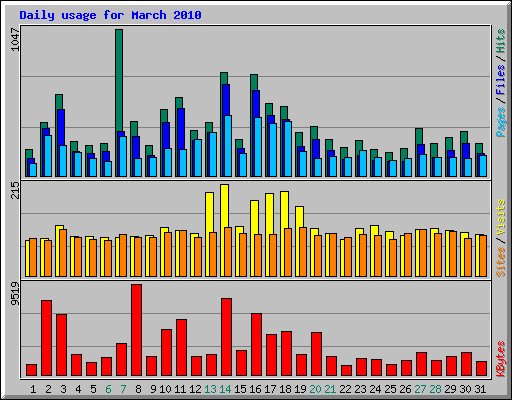This screenshot has width=512, height=400.
Task: Click day 24 on the x-axis
Action: tap(375, 389)
